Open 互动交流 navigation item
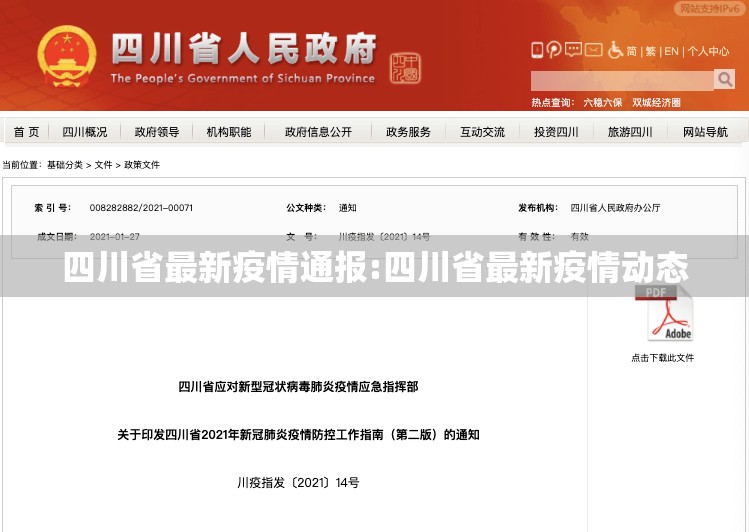Image resolution: width=749 pixels, height=532 pixels. coord(482,132)
